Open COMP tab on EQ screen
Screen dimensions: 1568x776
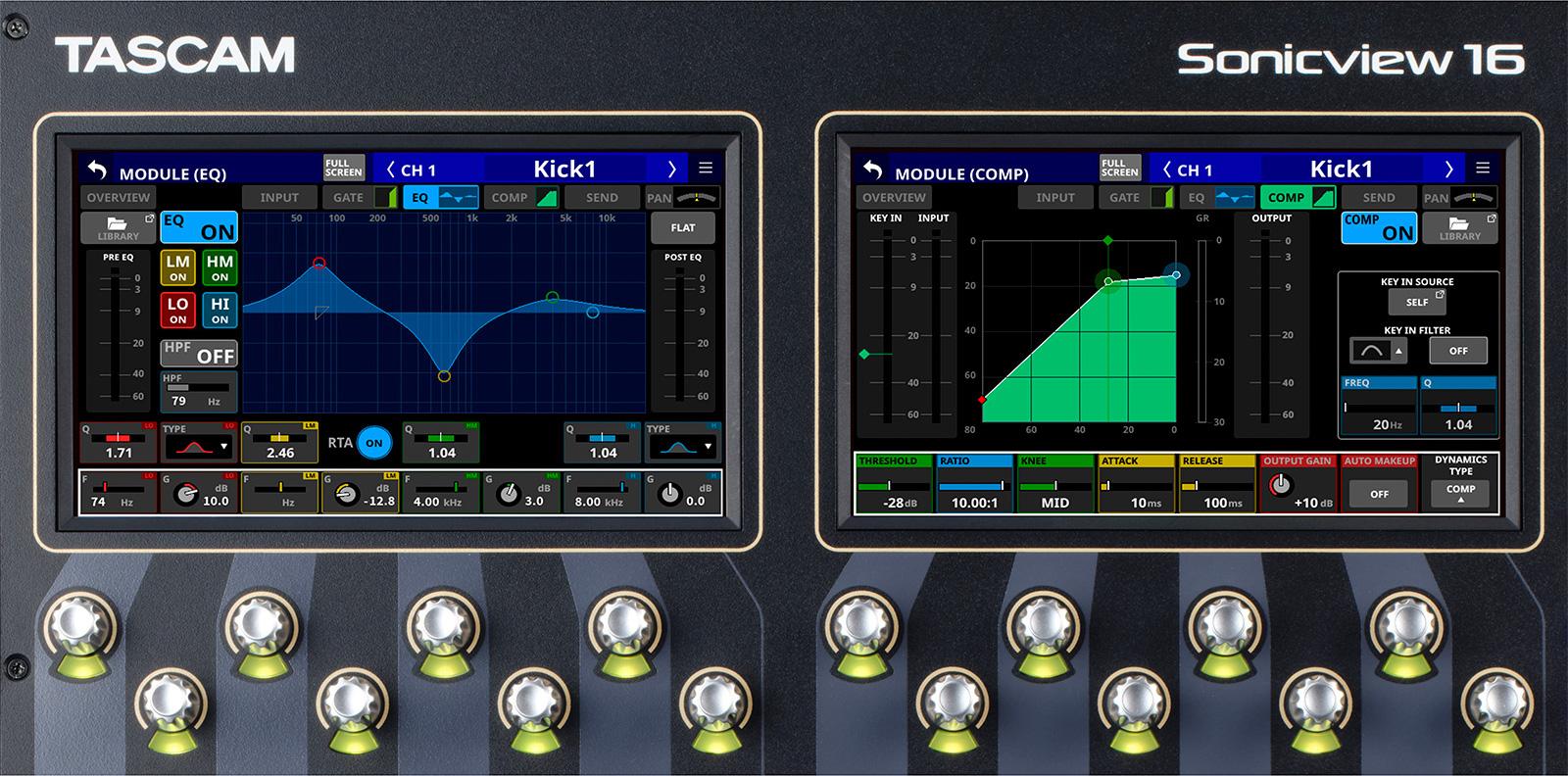tap(521, 197)
